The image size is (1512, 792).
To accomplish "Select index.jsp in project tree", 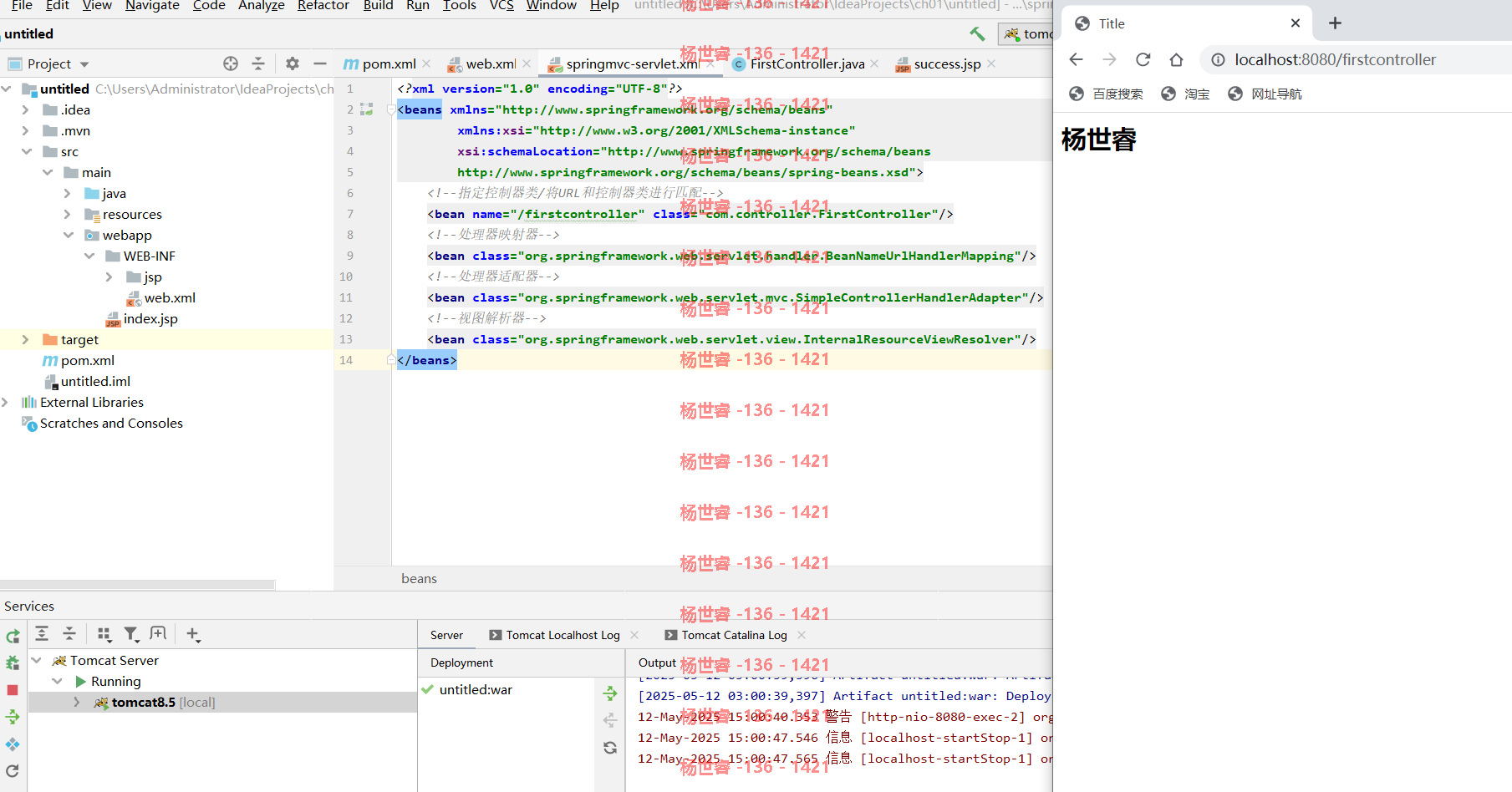I will click(x=150, y=318).
